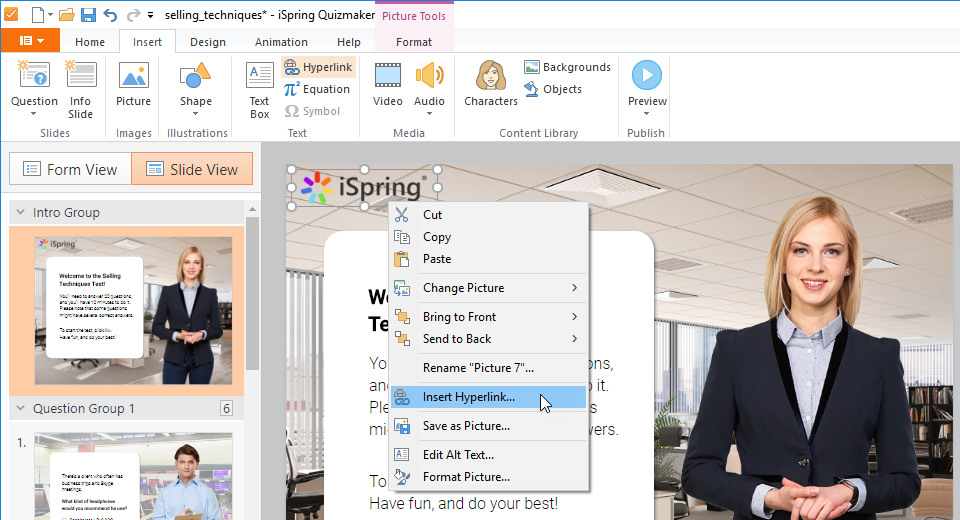Viewport: 960px width, 520px height.
Task: Undo the last action with the arrow icon
Action: pyautogui.click(x=110, y=15)
